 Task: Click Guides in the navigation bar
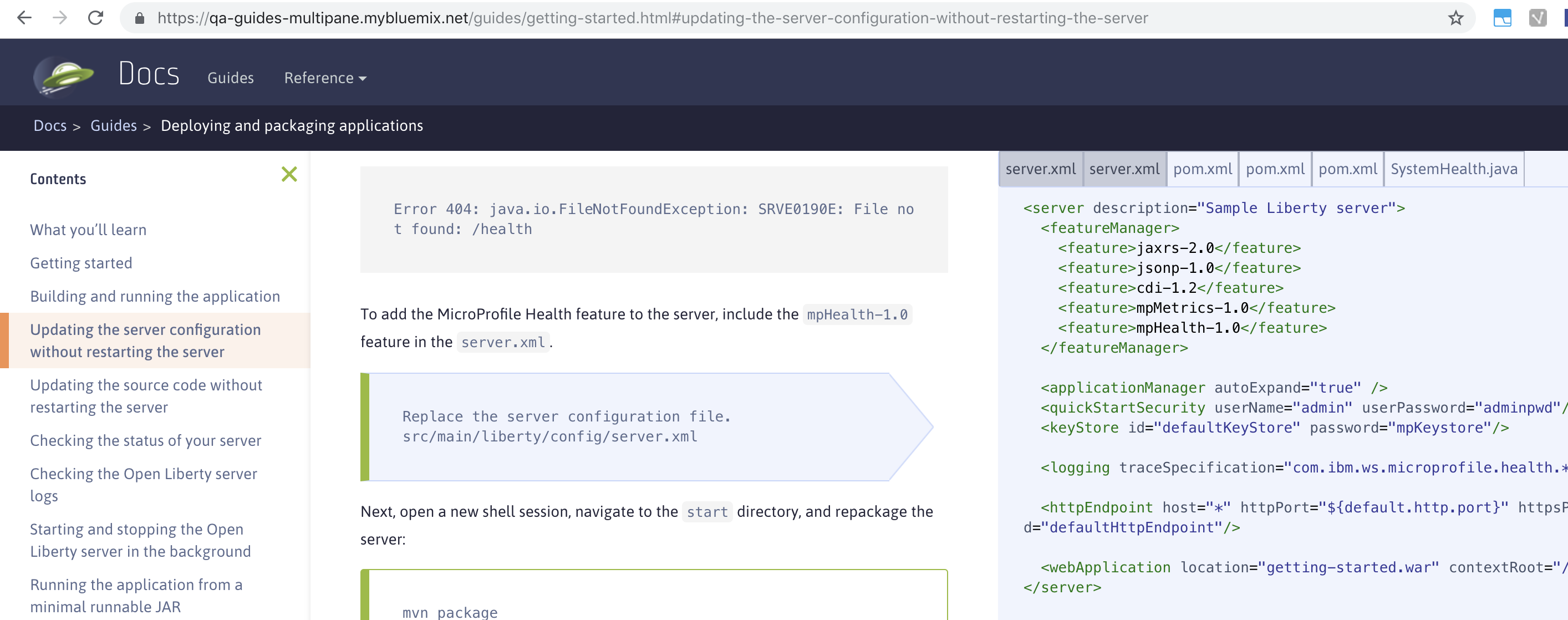tap(230, 78)
